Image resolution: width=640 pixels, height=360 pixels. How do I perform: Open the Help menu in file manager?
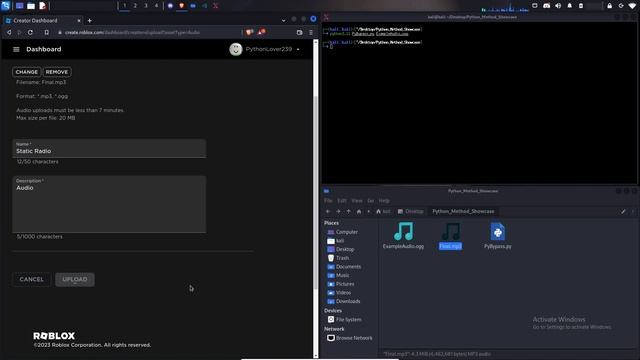[x=384, y=201]
